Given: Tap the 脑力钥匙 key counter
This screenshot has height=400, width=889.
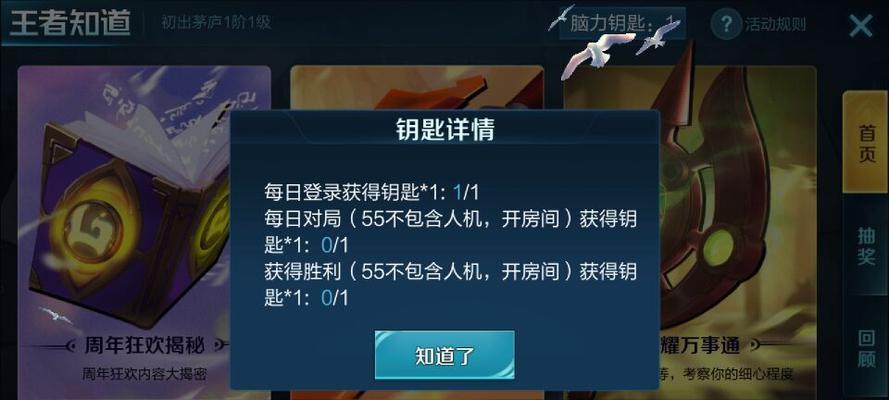Looking at the screenshot, I should 622,24.
